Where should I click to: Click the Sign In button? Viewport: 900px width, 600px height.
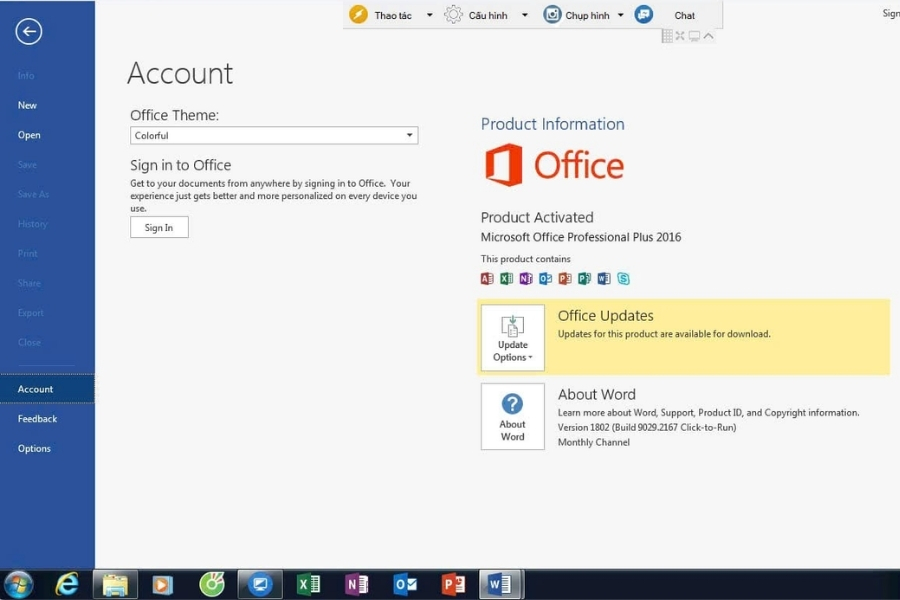(158, 227)
